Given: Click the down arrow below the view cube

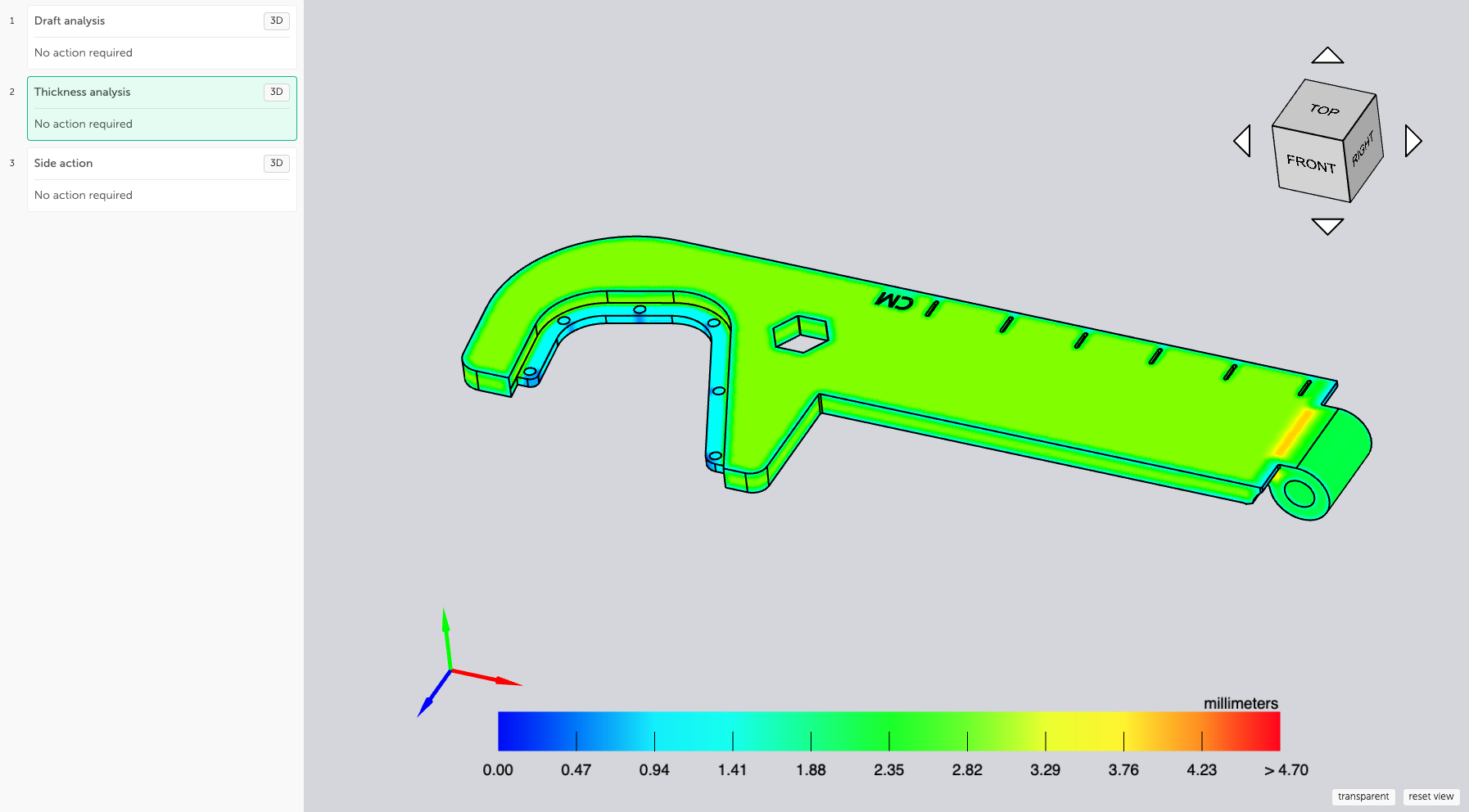Looking at the screenshot, I should coord(1327,226).
